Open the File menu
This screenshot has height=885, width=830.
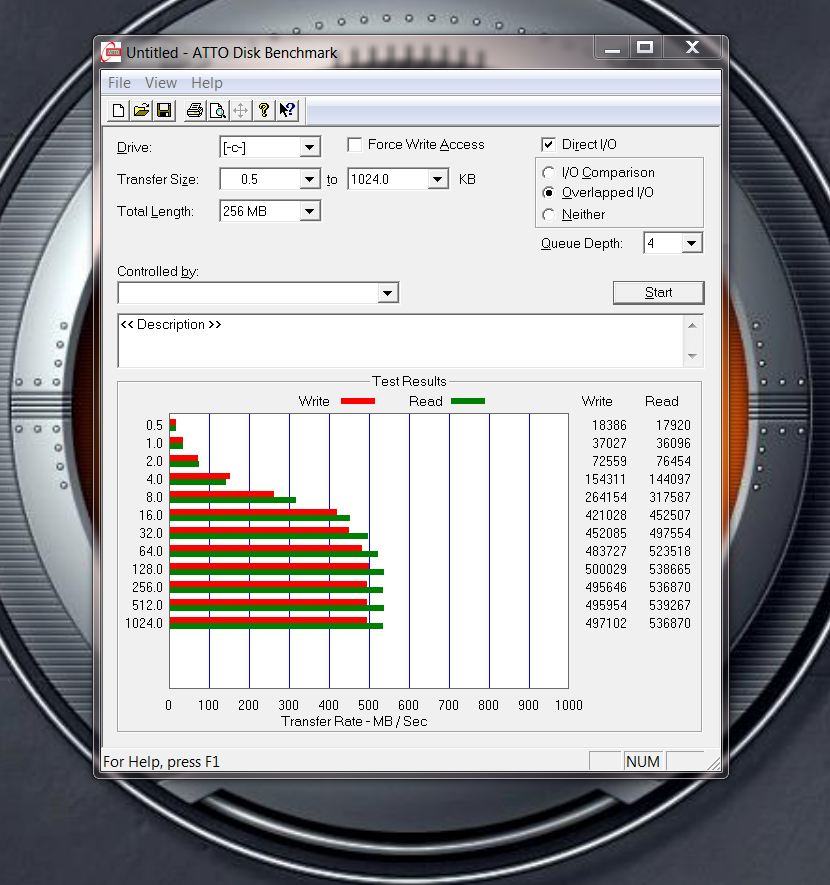pos(119,83)
